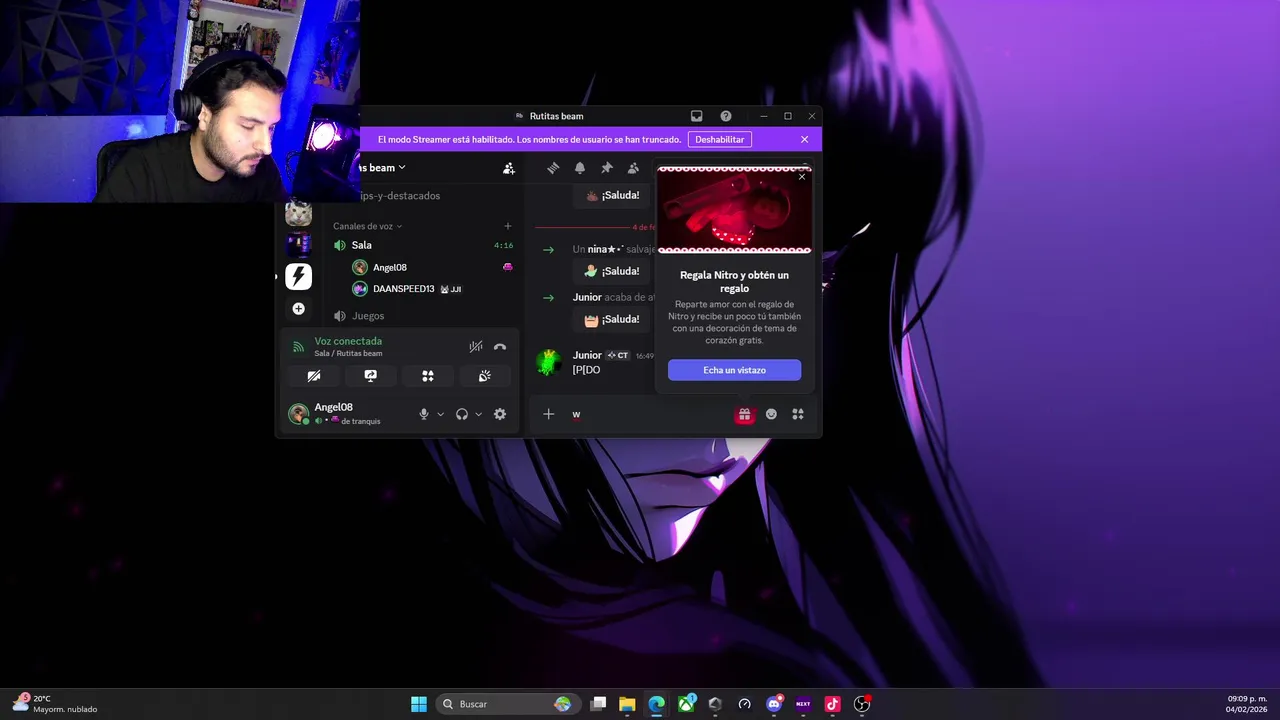The width and height of the screenshot is (1280, 720).
Task: Expand the Rutitas beam server dropdown
Action: tap(383, 168)
